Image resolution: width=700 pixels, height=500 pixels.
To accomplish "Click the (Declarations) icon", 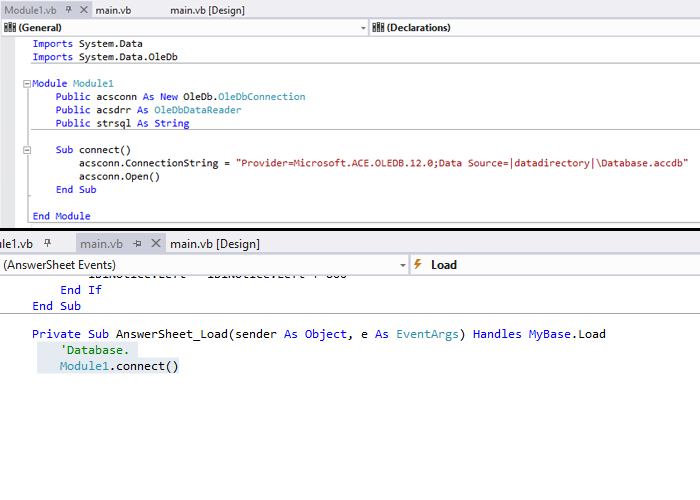I will coord(378,28).
